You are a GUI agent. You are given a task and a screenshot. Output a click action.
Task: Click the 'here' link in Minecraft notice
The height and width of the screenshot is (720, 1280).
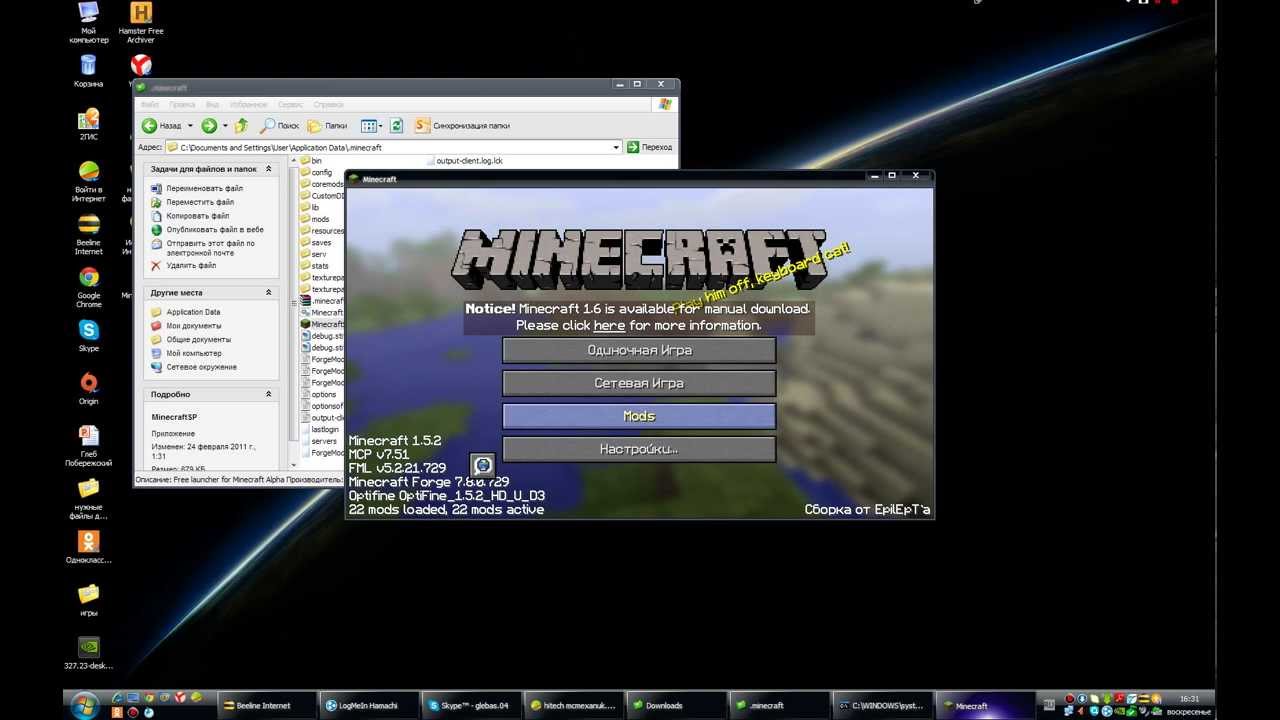[609, 325]
